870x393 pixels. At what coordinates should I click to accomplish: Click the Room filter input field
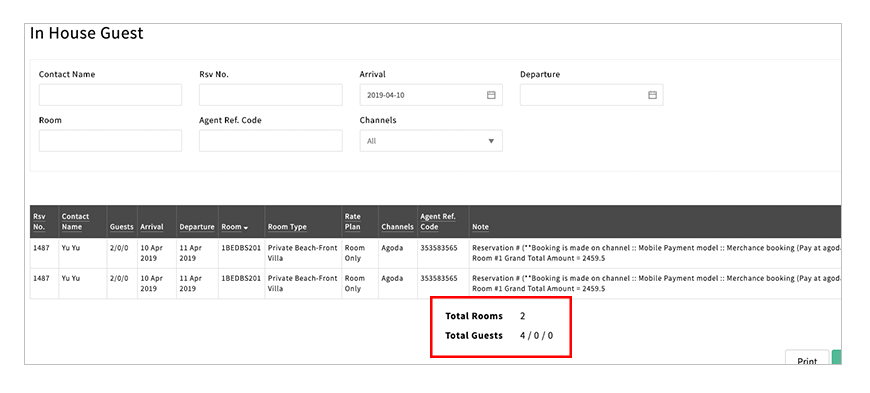(110, 141)
